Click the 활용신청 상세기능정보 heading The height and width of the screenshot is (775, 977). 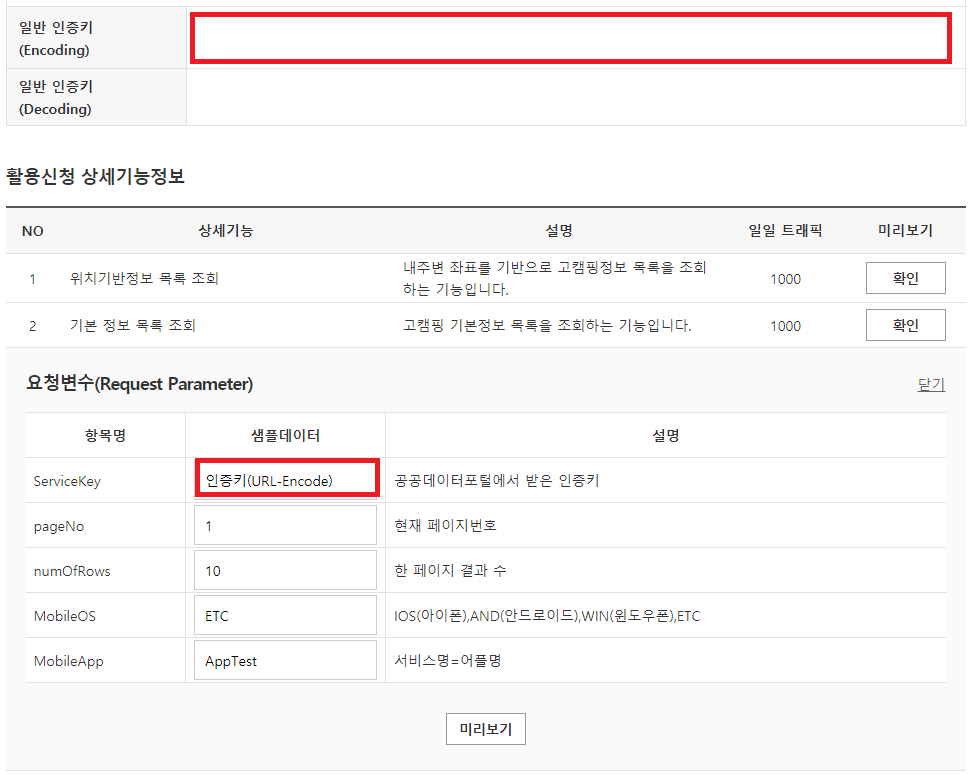95,176
